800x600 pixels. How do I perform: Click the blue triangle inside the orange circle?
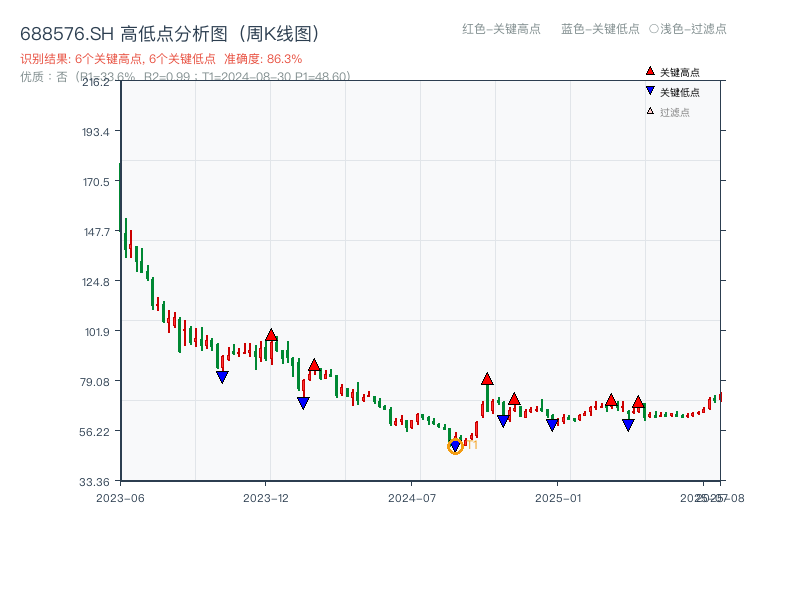(455, 447)
